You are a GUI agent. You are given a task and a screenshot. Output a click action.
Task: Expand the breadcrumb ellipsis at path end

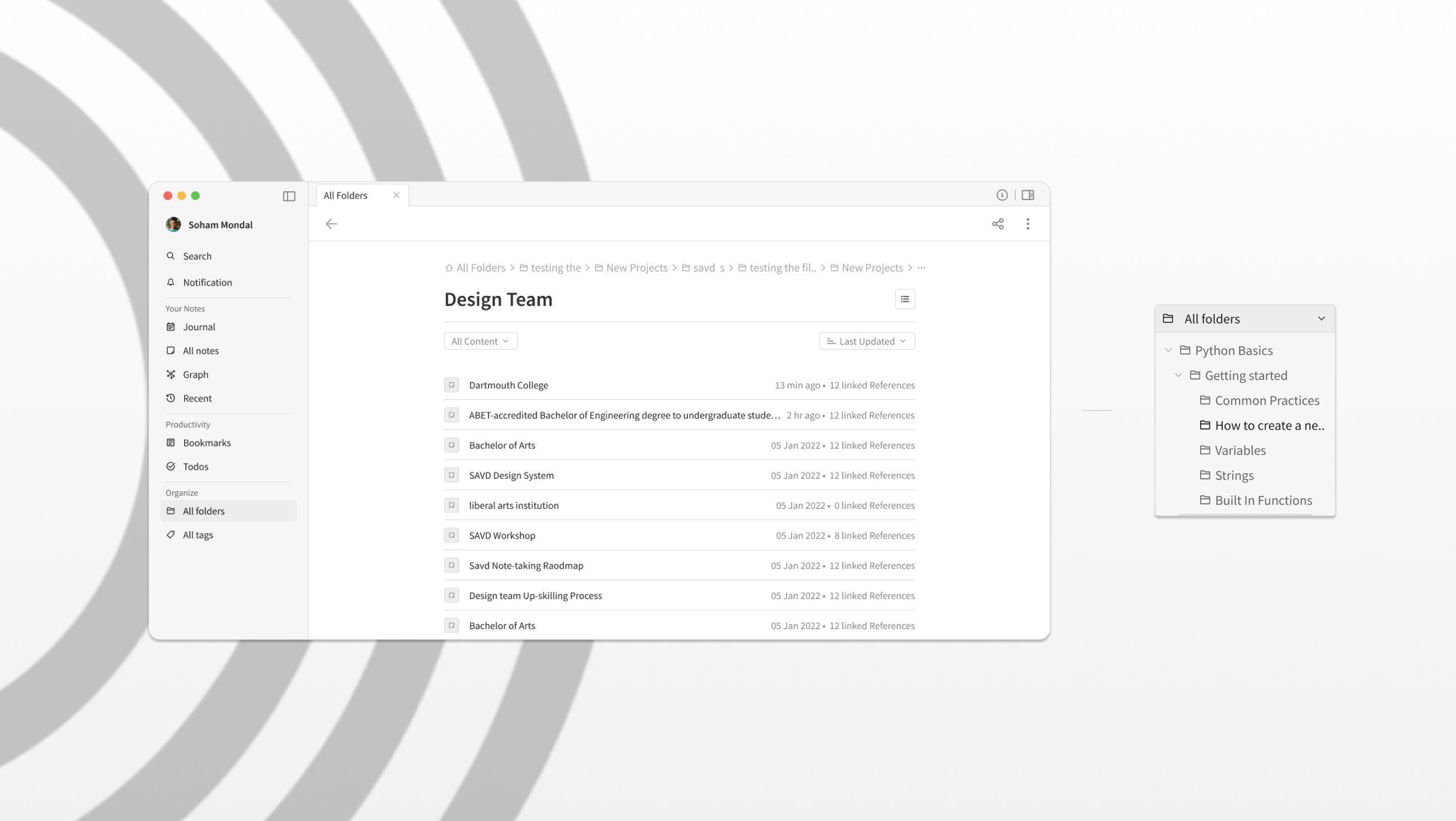click(x=921, y=268)
